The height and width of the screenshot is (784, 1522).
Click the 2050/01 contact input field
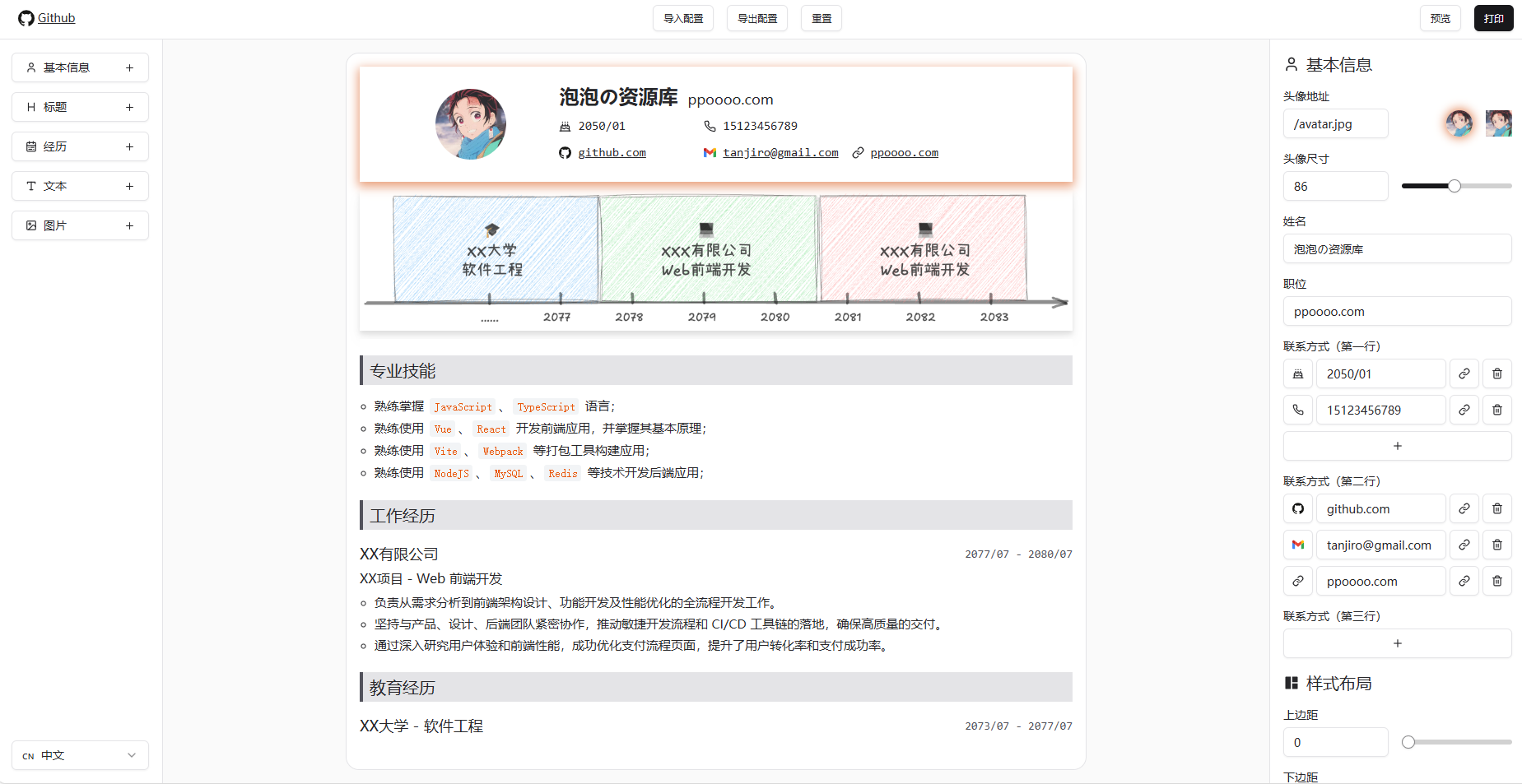click(1380, 373)
